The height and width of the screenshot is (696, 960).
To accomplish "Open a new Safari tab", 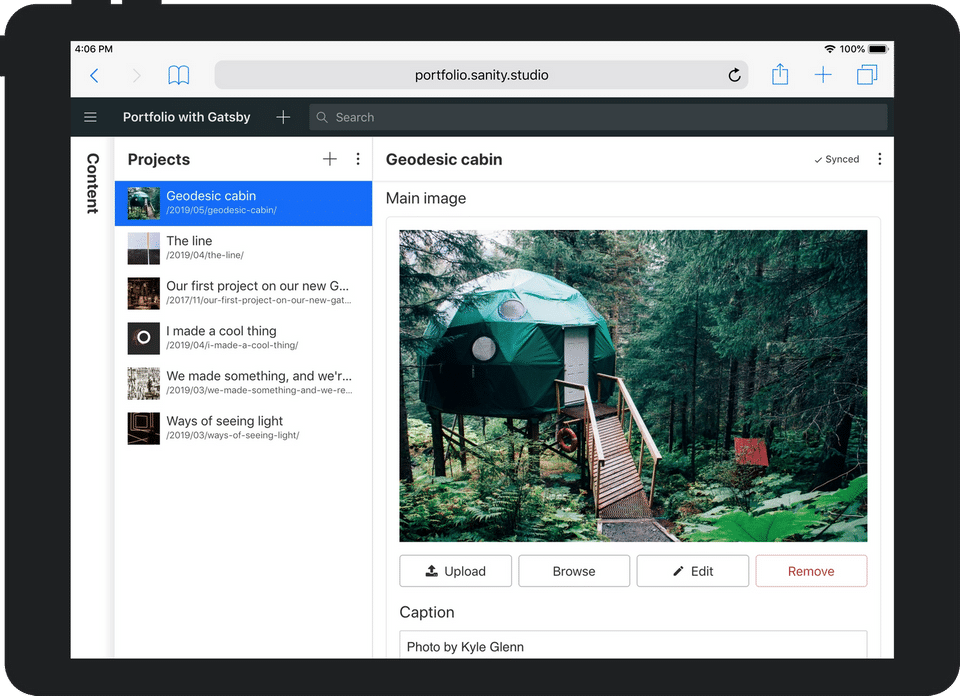I will 823,75.
